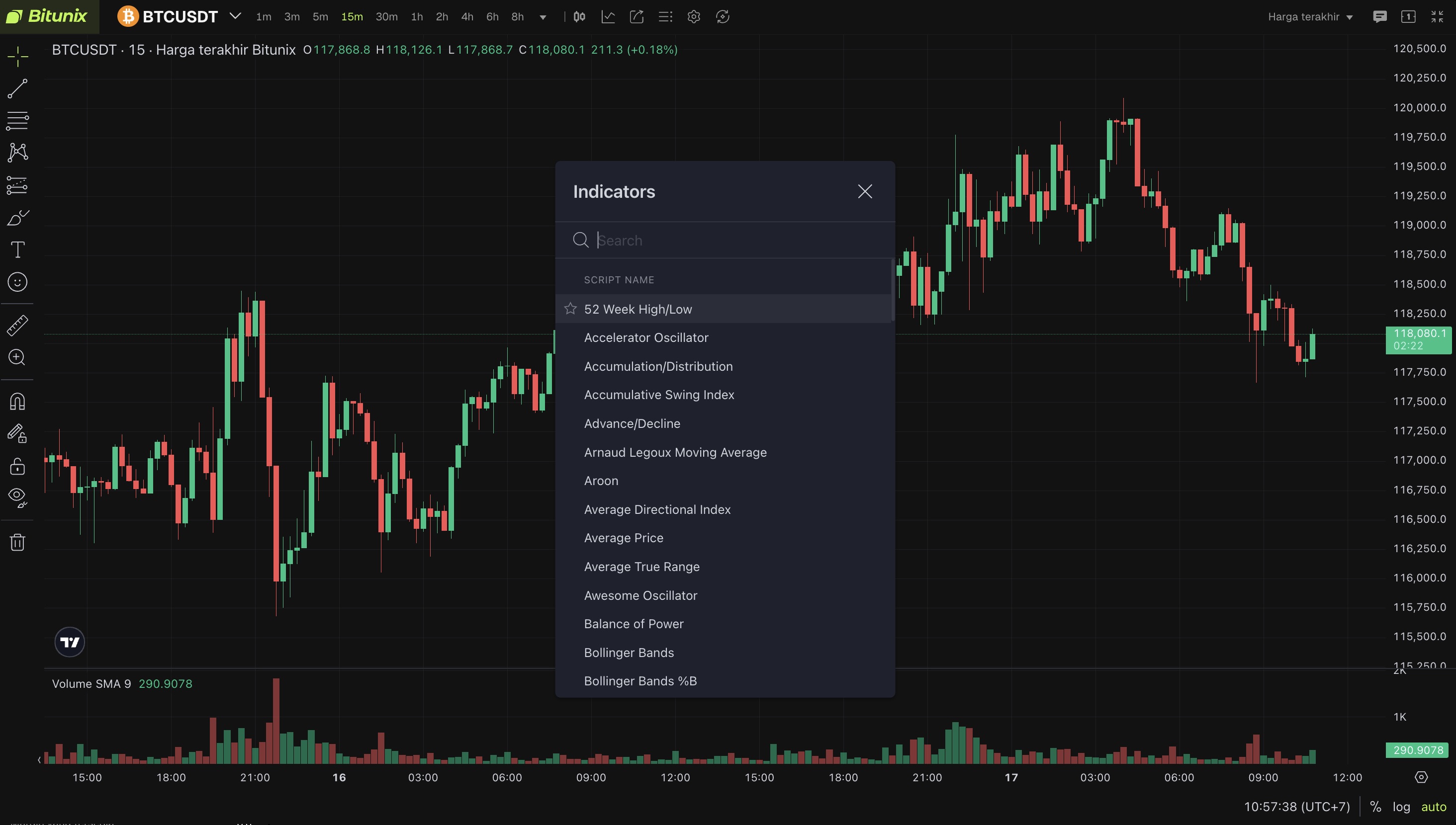The width and height of the screenshot is (1456, 825).
Task: Select the text annotation tool
Action: (17, 249)
